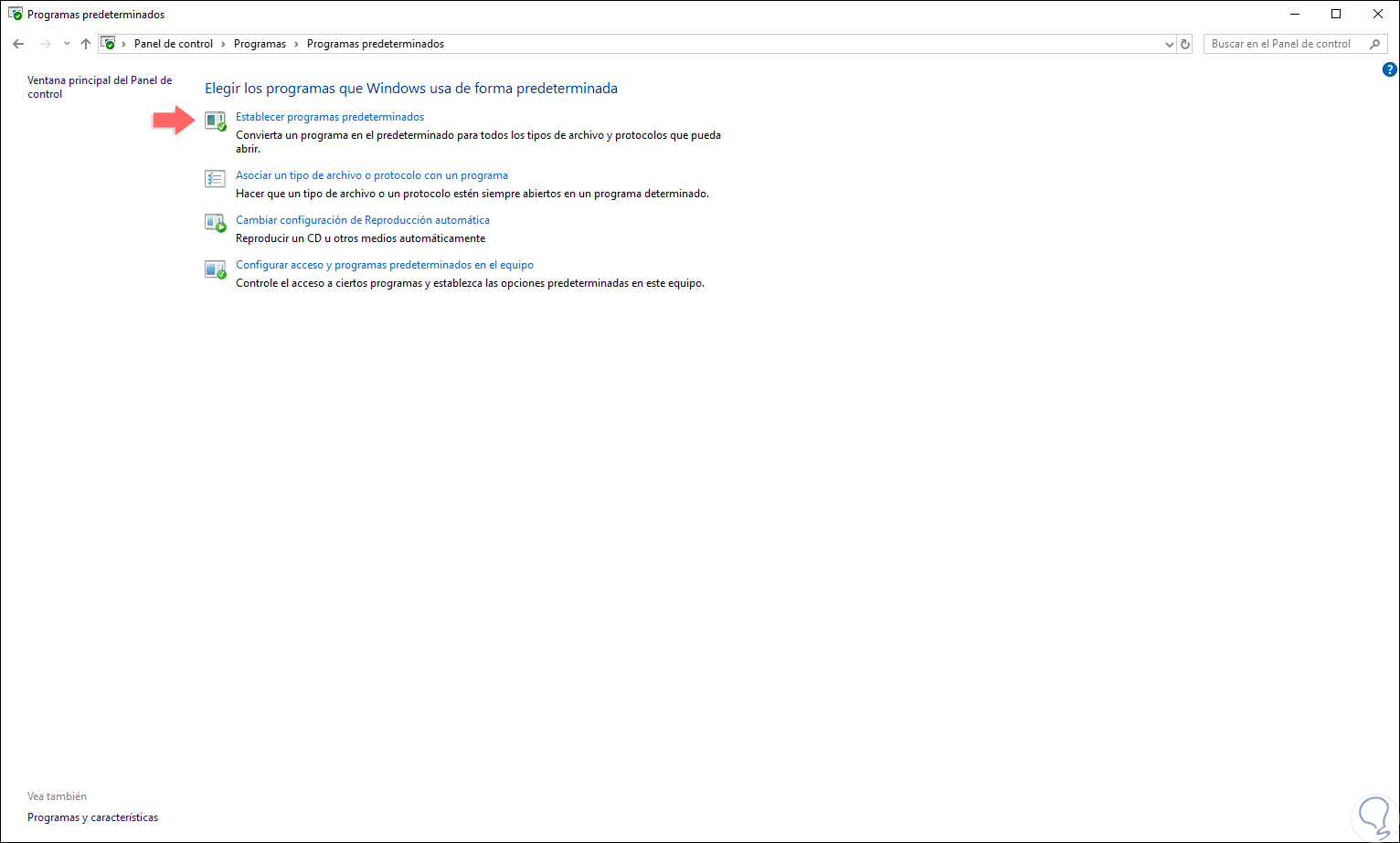Open recent locations dropdown arrow
1400x843 pixels.
coord(67,44)
